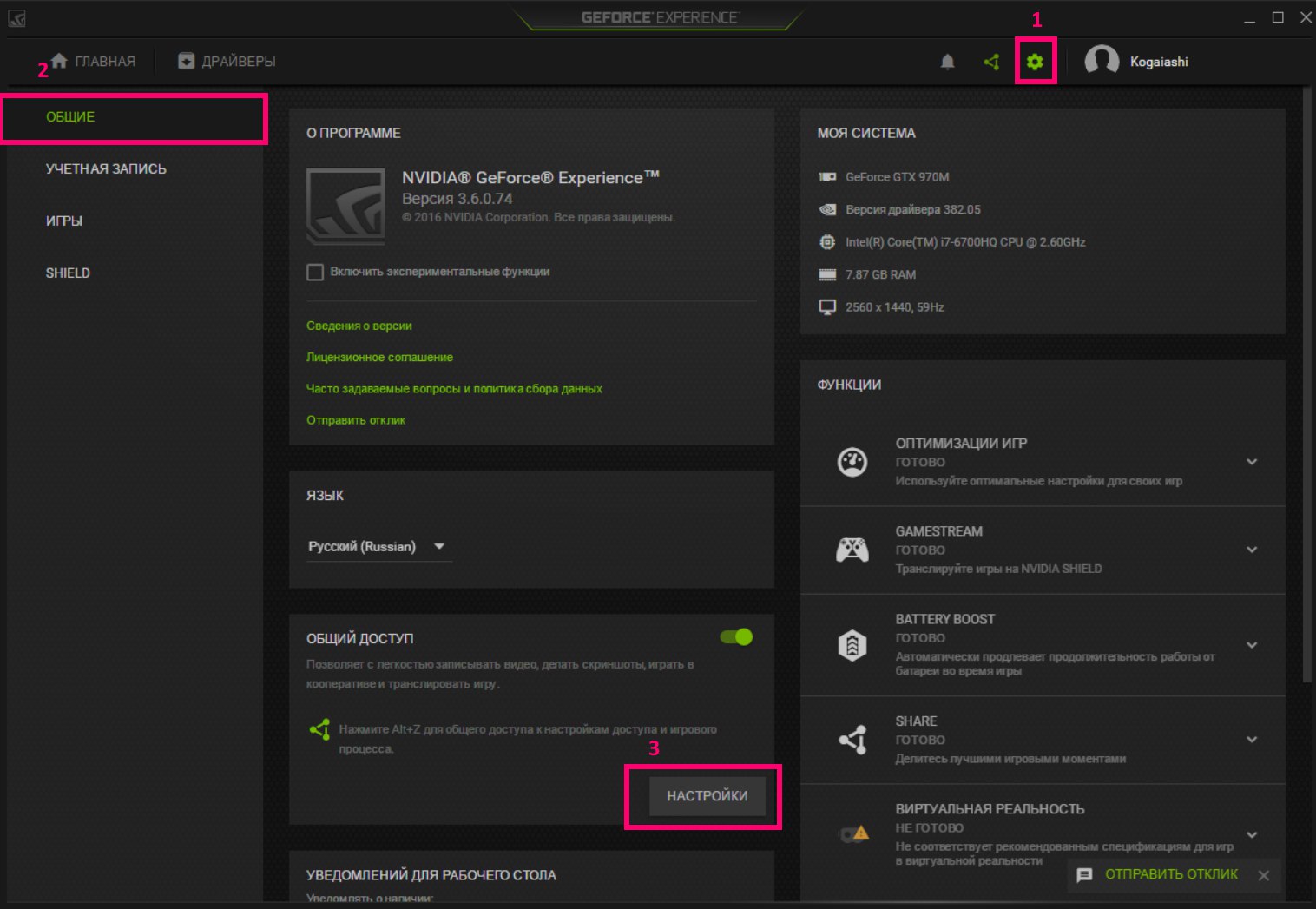The image size is (1316, 909).
Task: Click the speedometer icon for Оптимизации игр
Action: coord(852,462)
